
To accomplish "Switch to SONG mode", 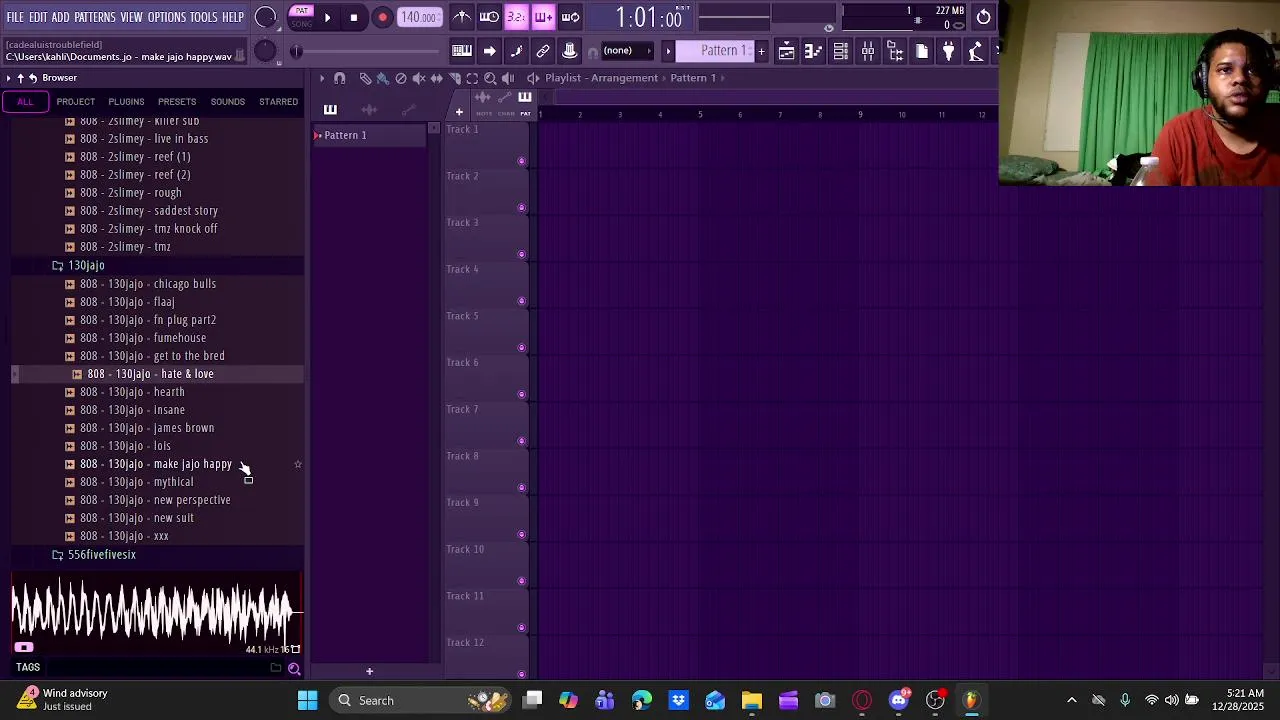I will (301, 23).
